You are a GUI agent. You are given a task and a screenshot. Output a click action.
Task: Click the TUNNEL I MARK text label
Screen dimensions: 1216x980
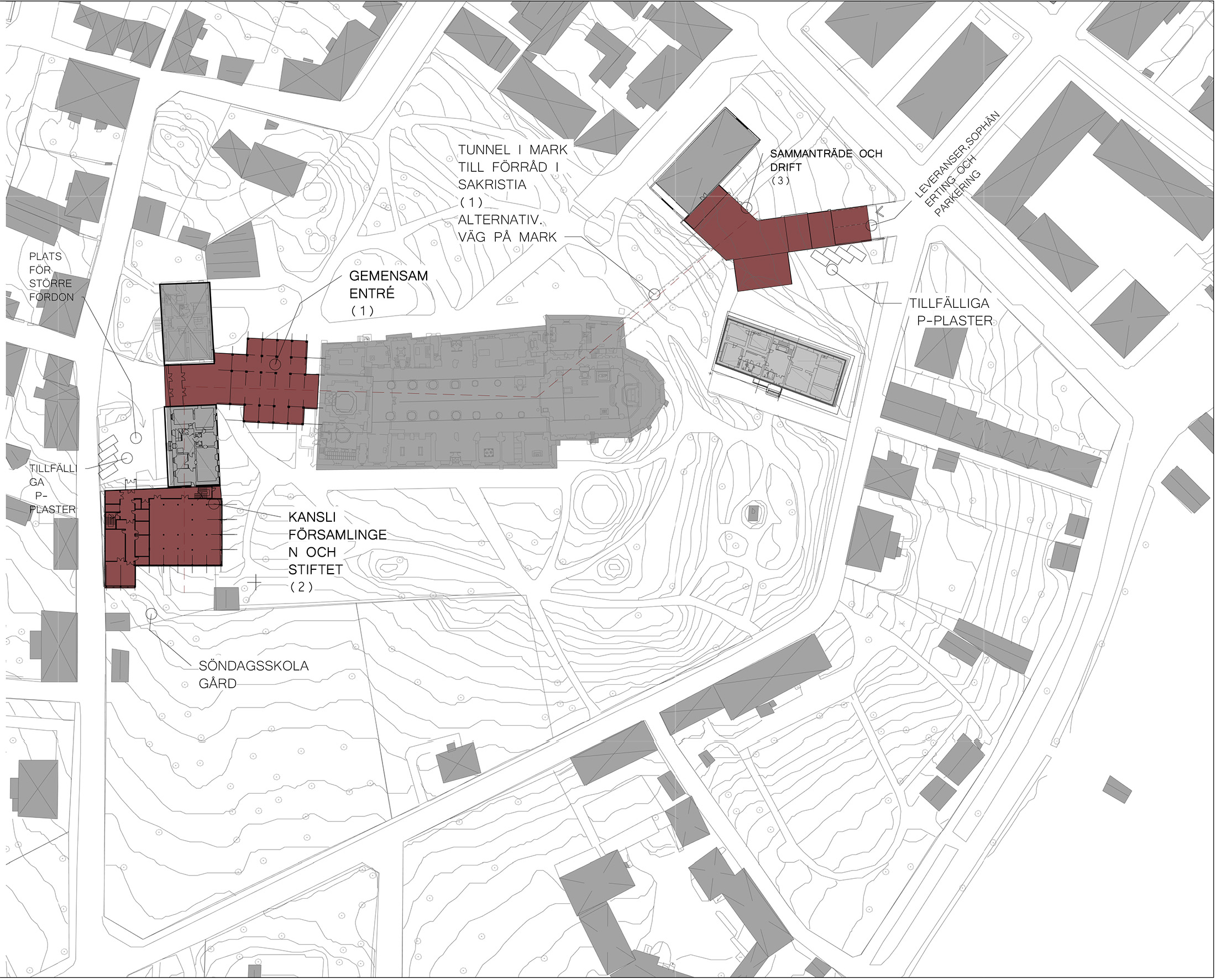[x=512, y=150]
